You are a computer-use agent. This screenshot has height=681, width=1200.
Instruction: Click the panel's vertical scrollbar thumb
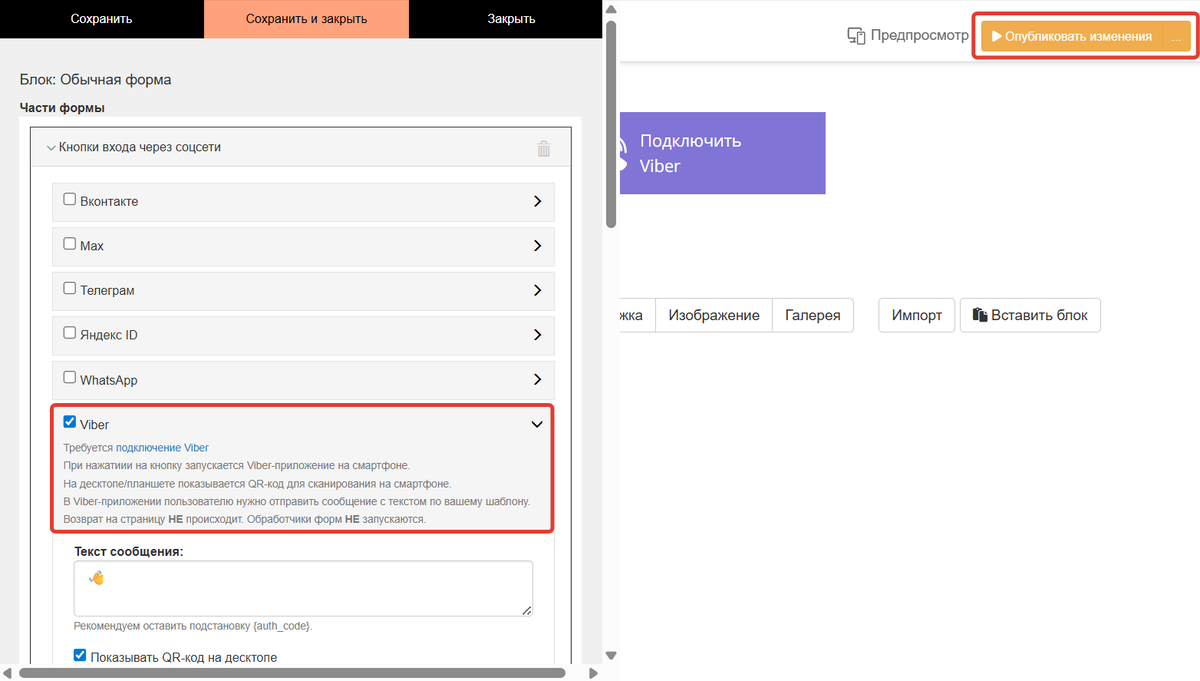610,124
